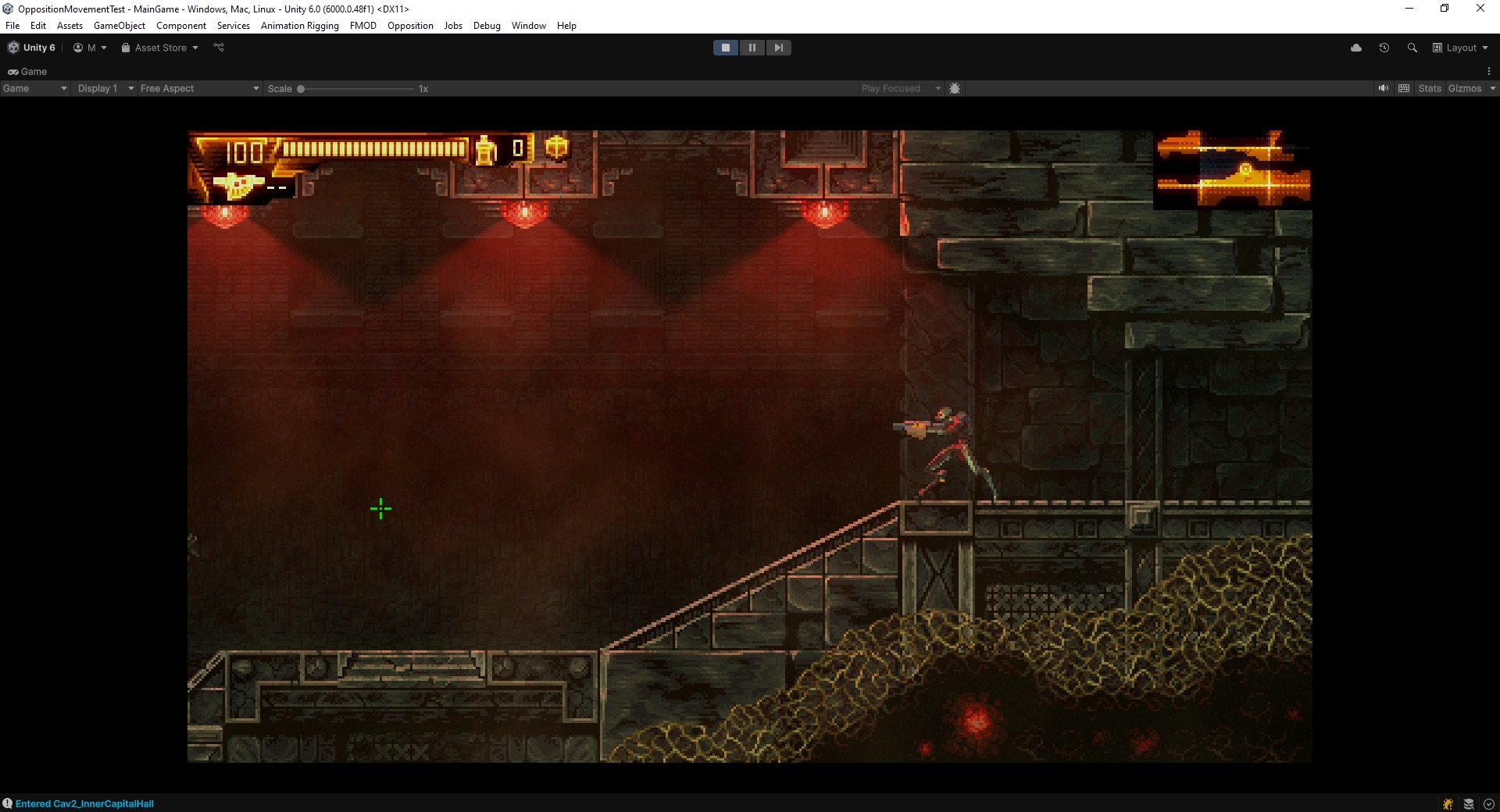Image resolution: width=1500 pixels, height=812 pixels.
Task: Open the Window menu
Action: point(529,26)
